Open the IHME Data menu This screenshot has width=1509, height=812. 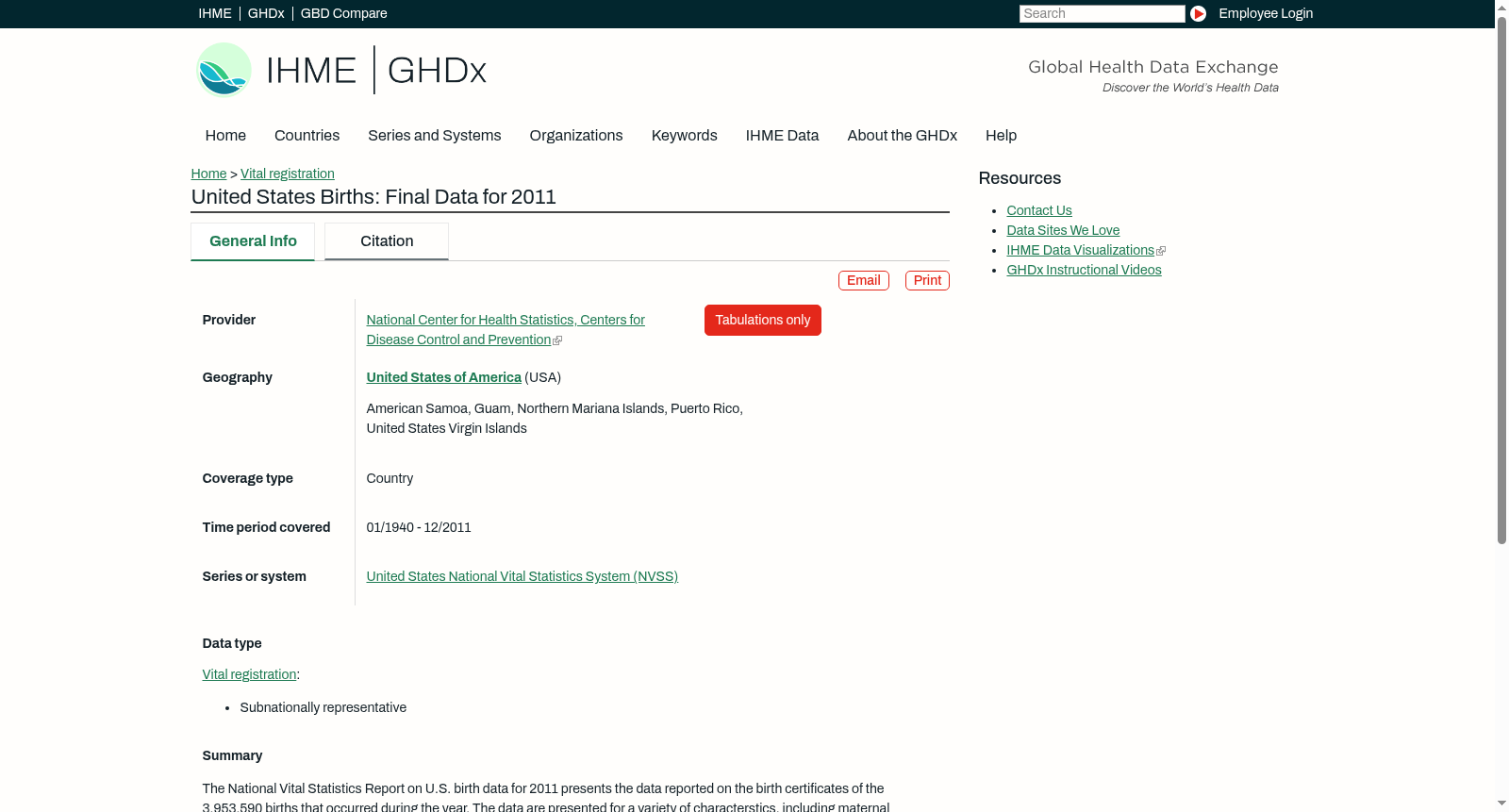[783, 136]
